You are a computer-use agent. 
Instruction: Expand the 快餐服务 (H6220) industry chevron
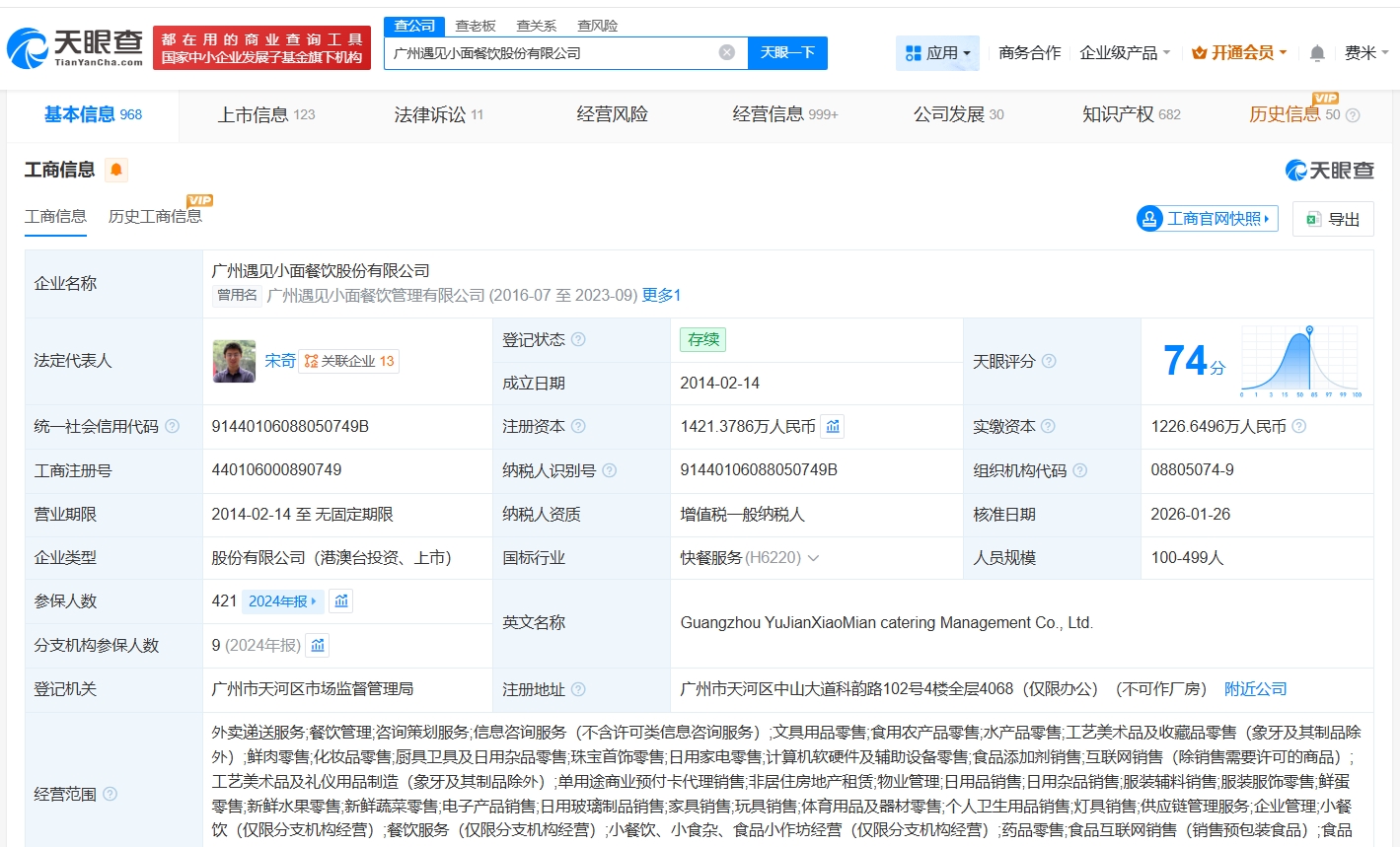point(814,558)
